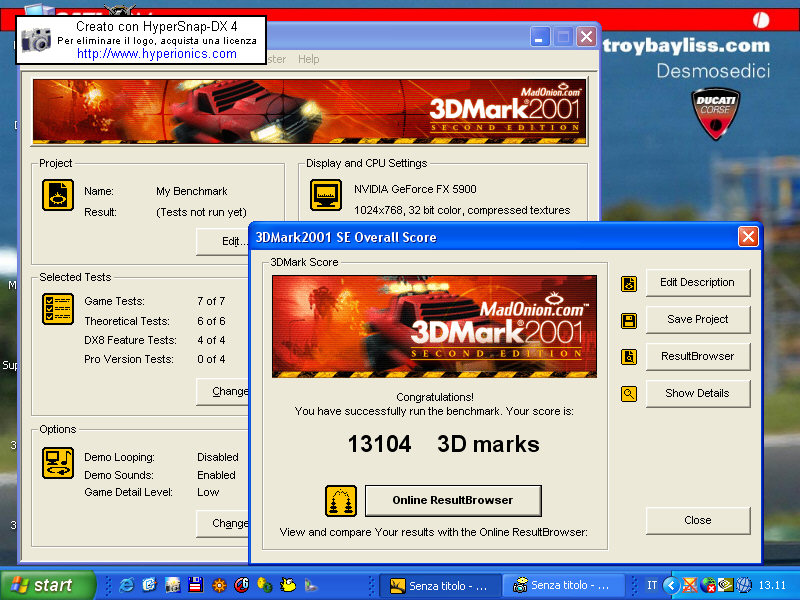
Task: Switch to first Senza titolo taskbar window
Action: pyautogui.click(x=440, y=585)
